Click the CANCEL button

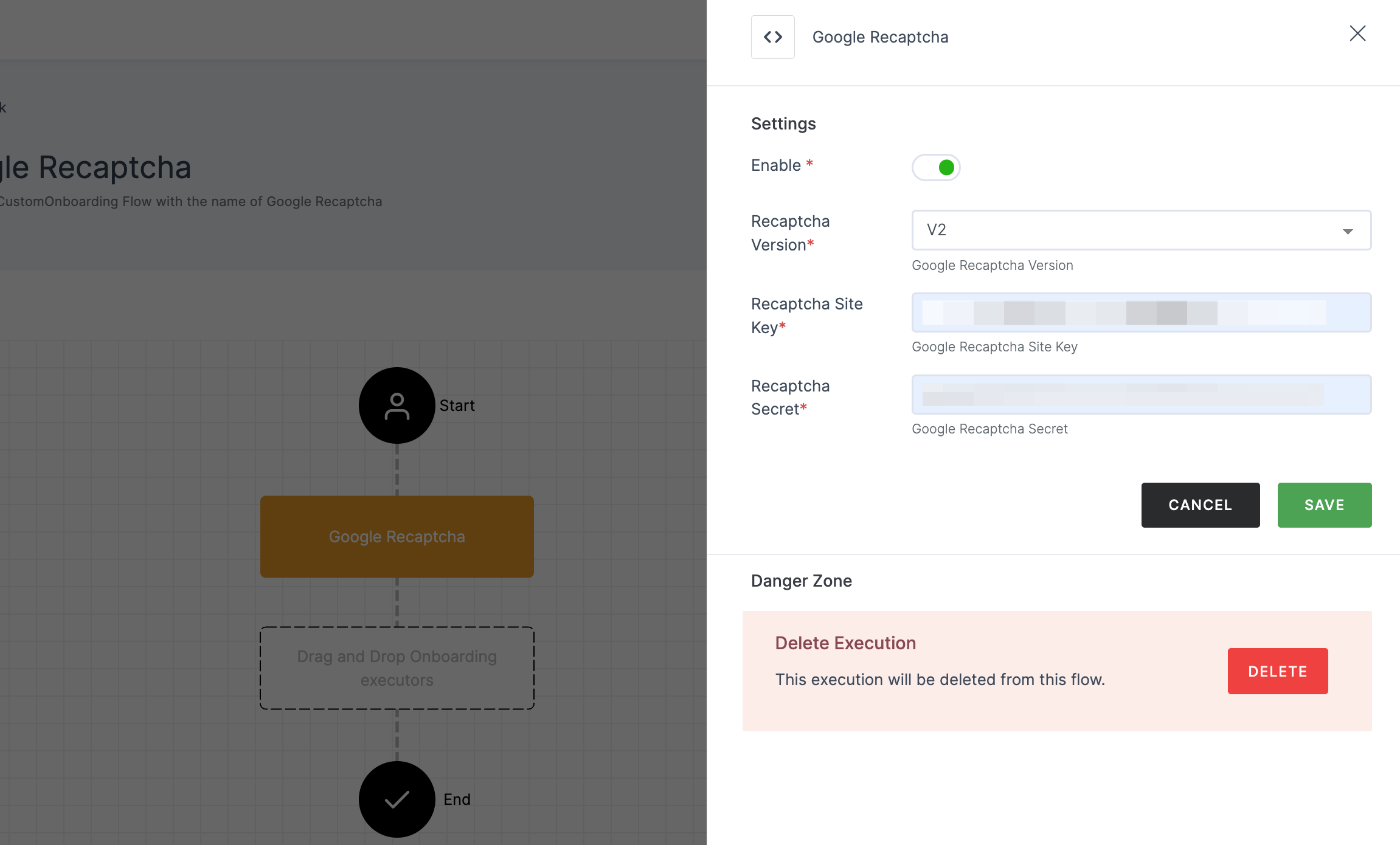pyautogui.click(x=1201, y=505)
